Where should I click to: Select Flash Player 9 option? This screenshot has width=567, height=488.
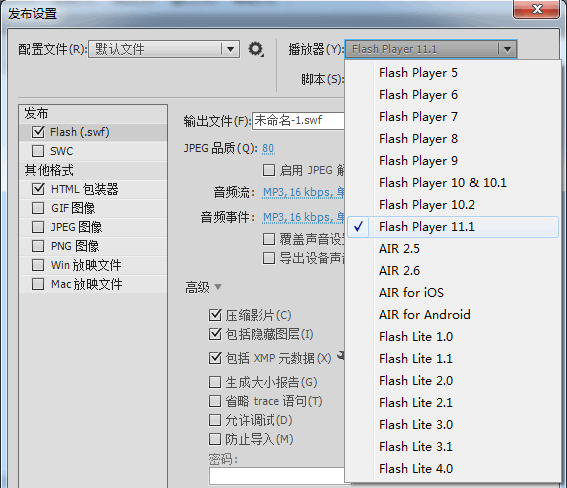pos(453,161)
